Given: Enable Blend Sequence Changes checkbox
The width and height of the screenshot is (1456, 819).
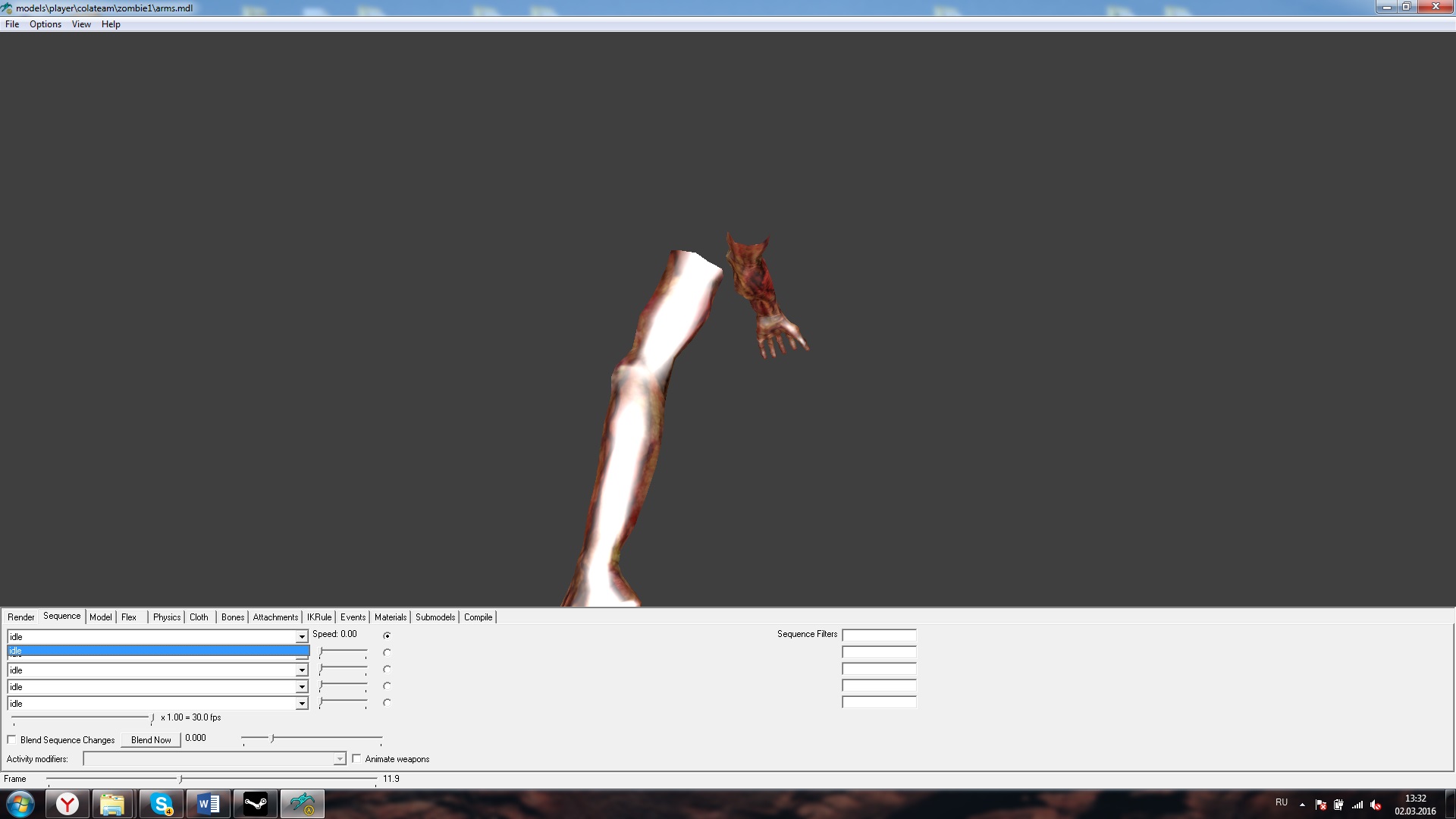Looking at the screenshot, I should click(11, 739).
